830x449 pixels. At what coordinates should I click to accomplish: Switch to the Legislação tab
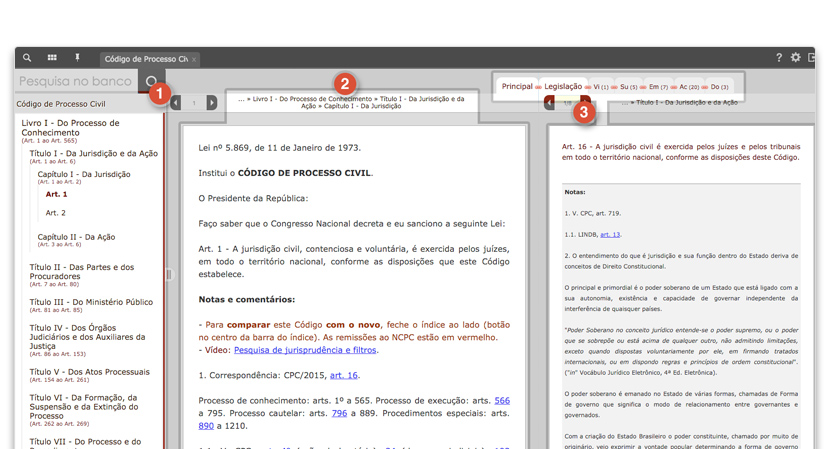coord(562,87)
